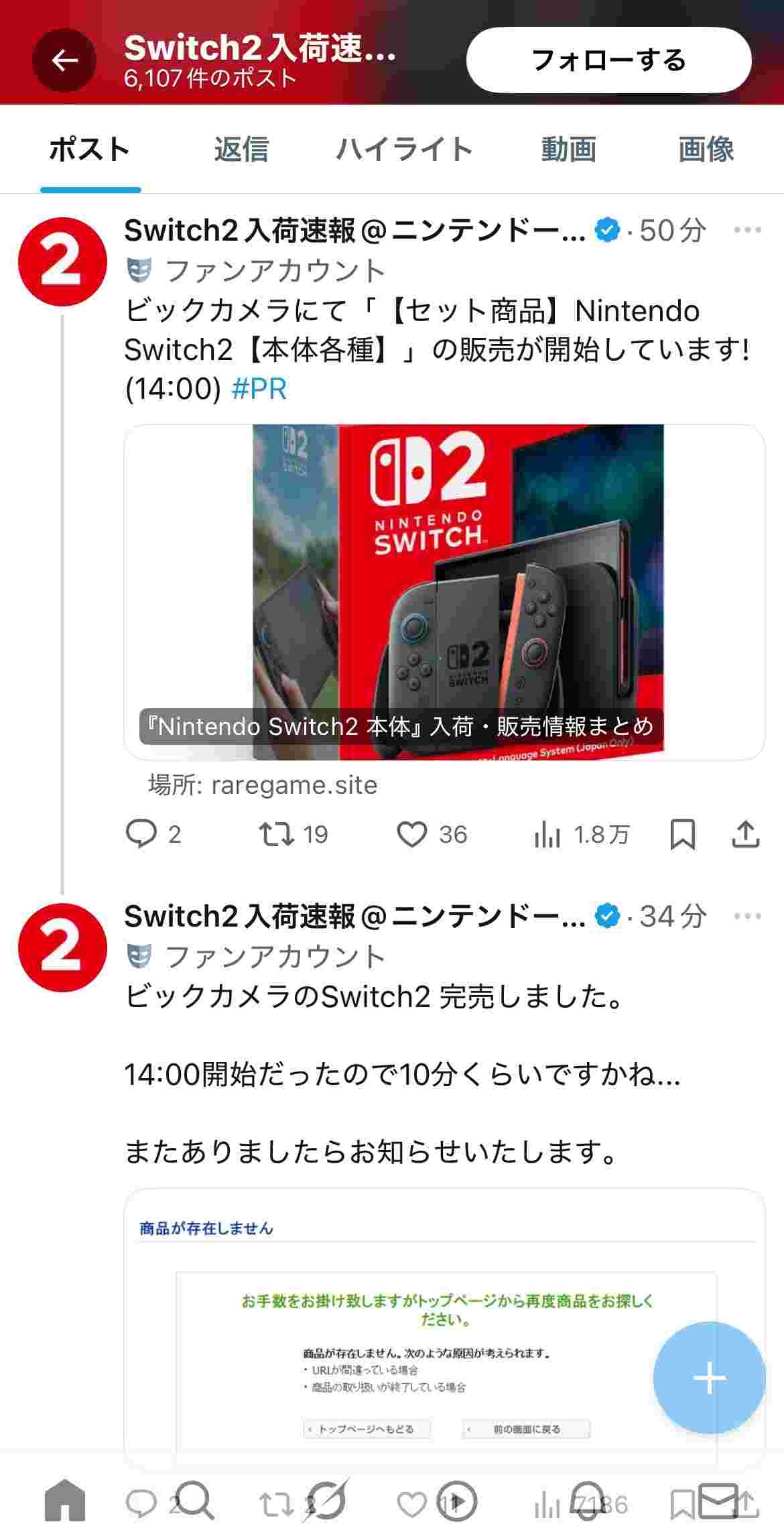Open the ハイライト tab
The height and width of the screenshot is (1524, 784).
[404, 149]
